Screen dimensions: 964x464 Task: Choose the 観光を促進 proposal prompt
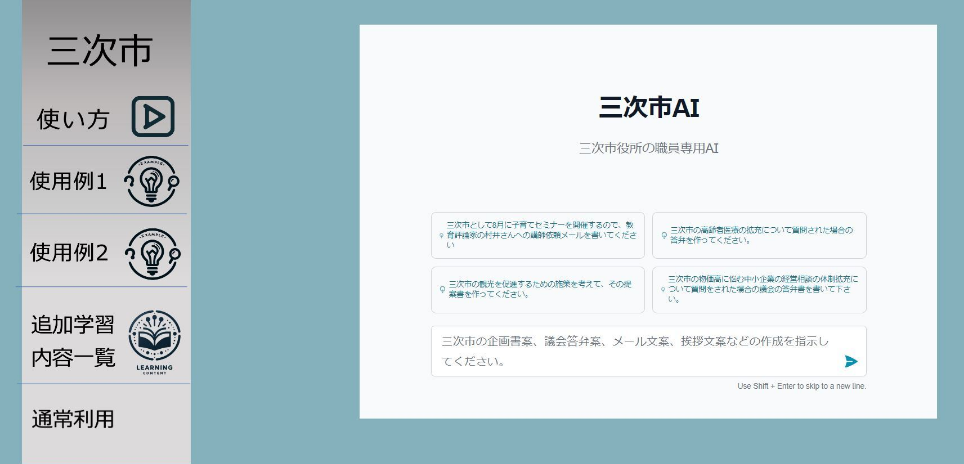[540, 290]
